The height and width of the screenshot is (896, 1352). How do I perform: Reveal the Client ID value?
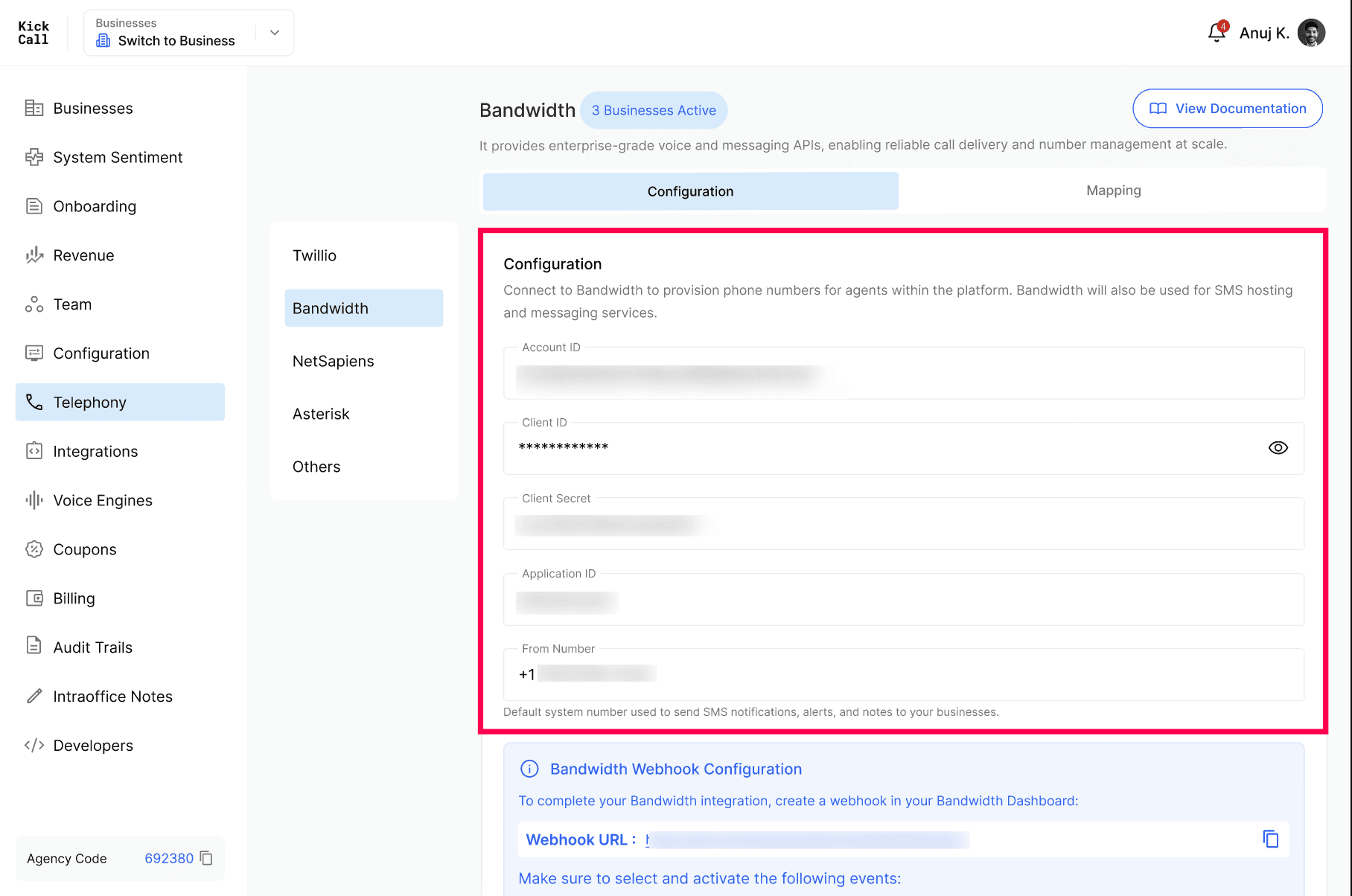pyautogui.click(x=1278, y=447)
